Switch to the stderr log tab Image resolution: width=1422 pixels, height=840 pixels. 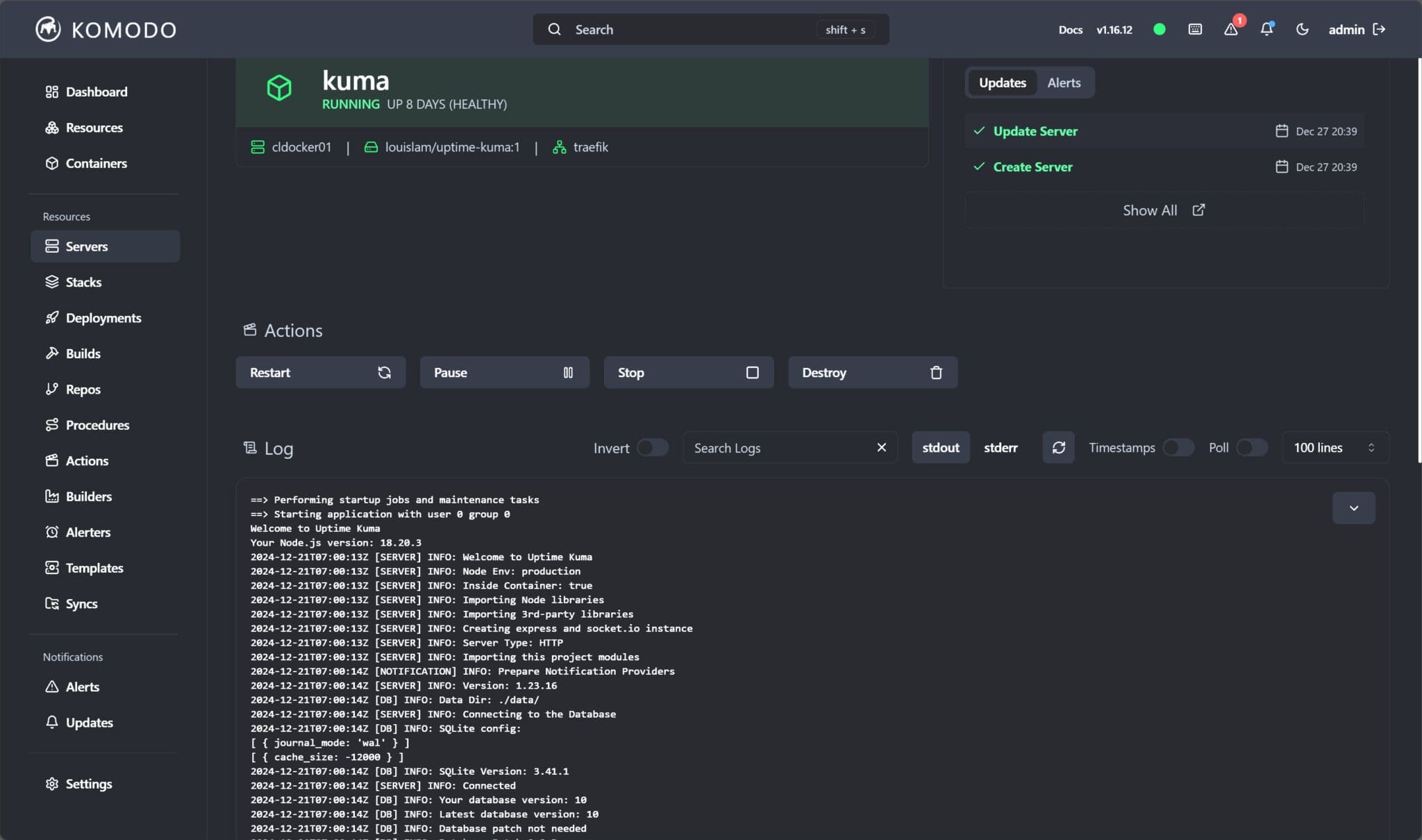pos(1001,448)
